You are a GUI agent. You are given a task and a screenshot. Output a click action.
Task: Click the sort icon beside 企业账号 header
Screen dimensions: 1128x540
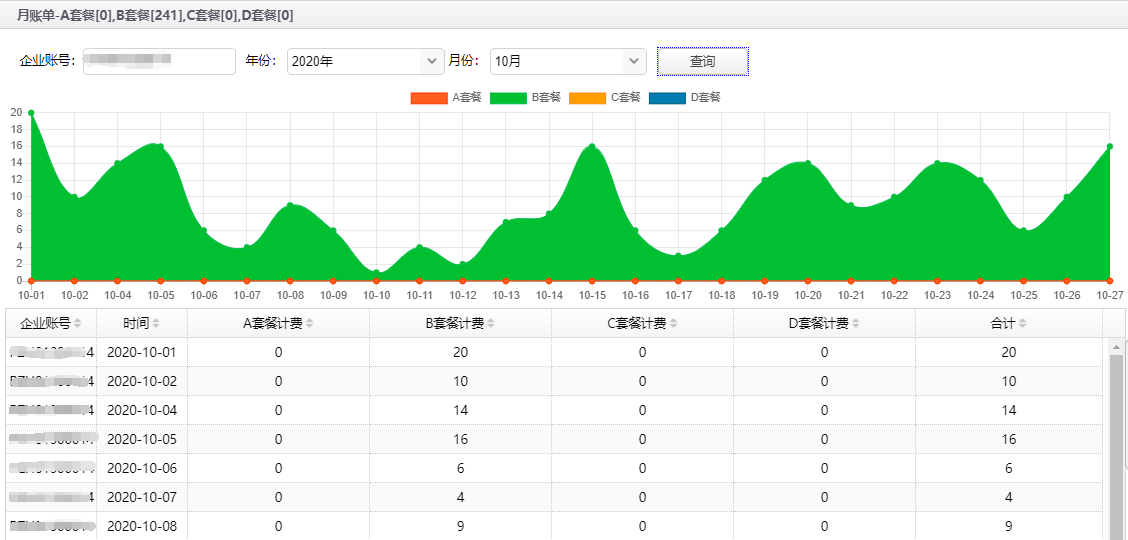pos(78,323)
